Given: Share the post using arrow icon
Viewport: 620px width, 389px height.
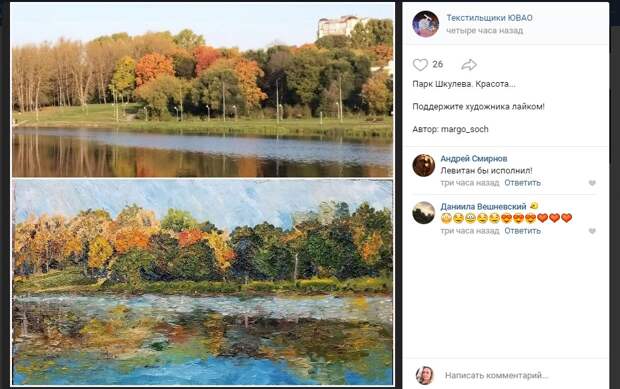Looking at the screenshot, I should pos(469,65).
